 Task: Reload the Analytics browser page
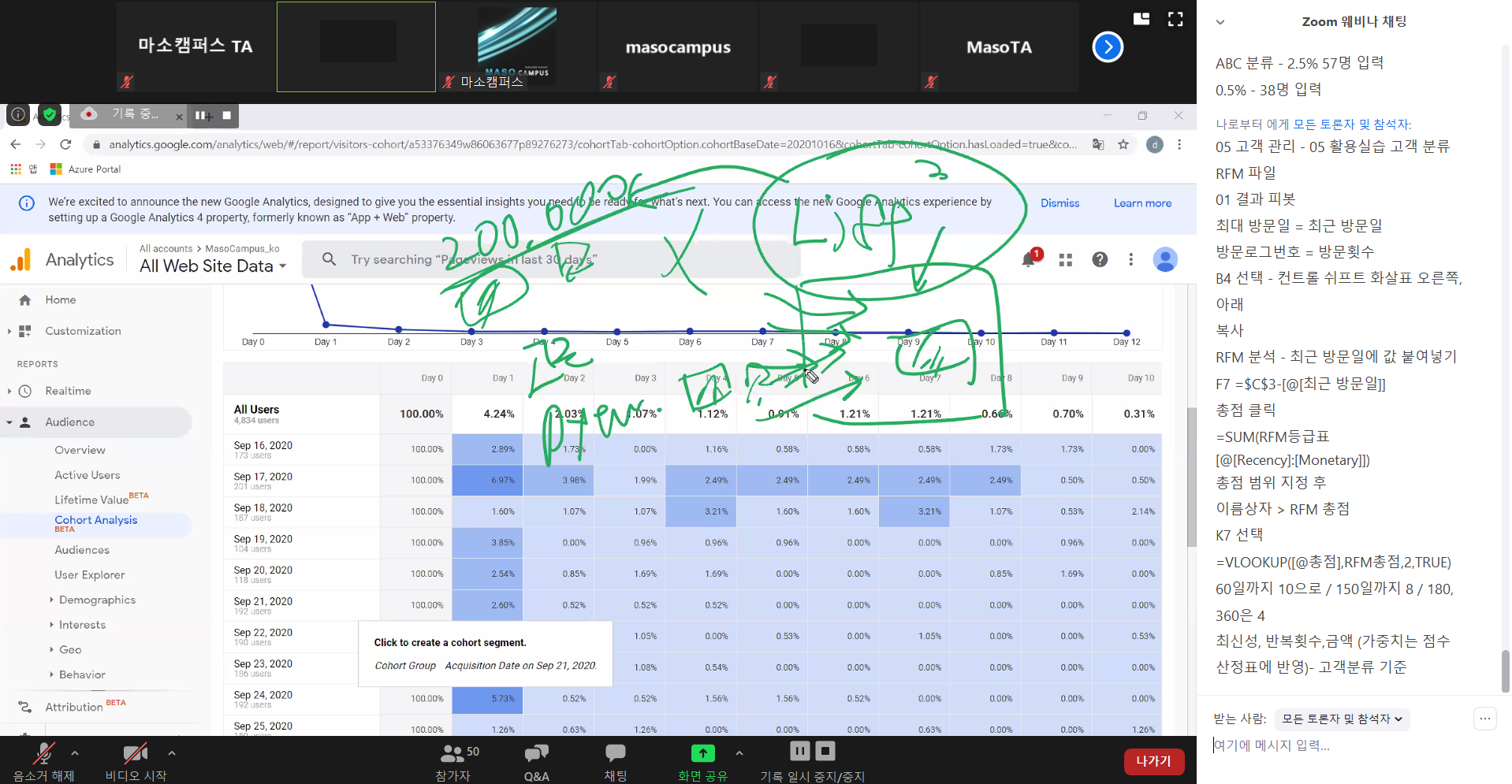(66, 144)
